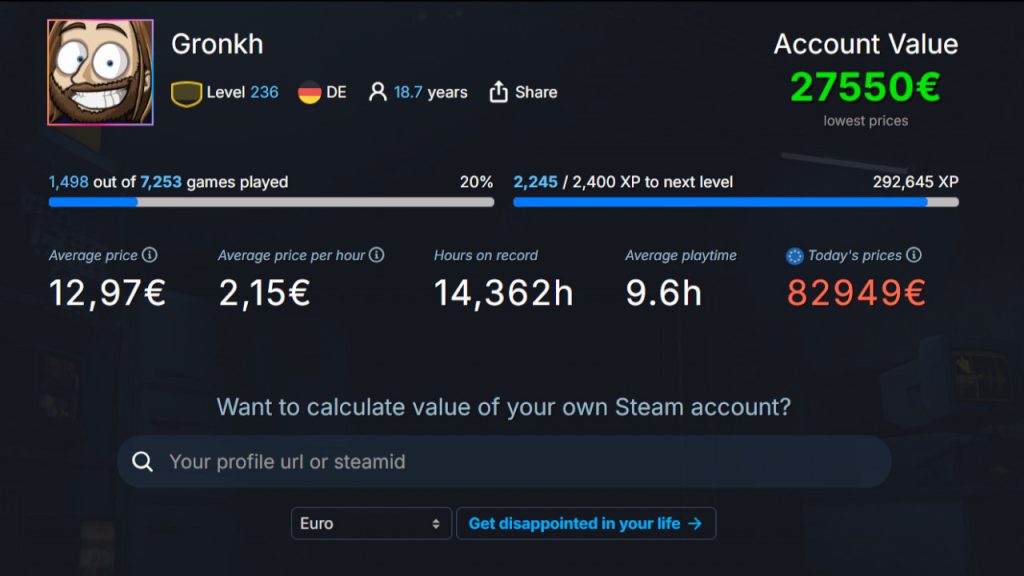Click the magnifying glass search icon
This screenshot has width=1024, height=576.
[143, 462]
